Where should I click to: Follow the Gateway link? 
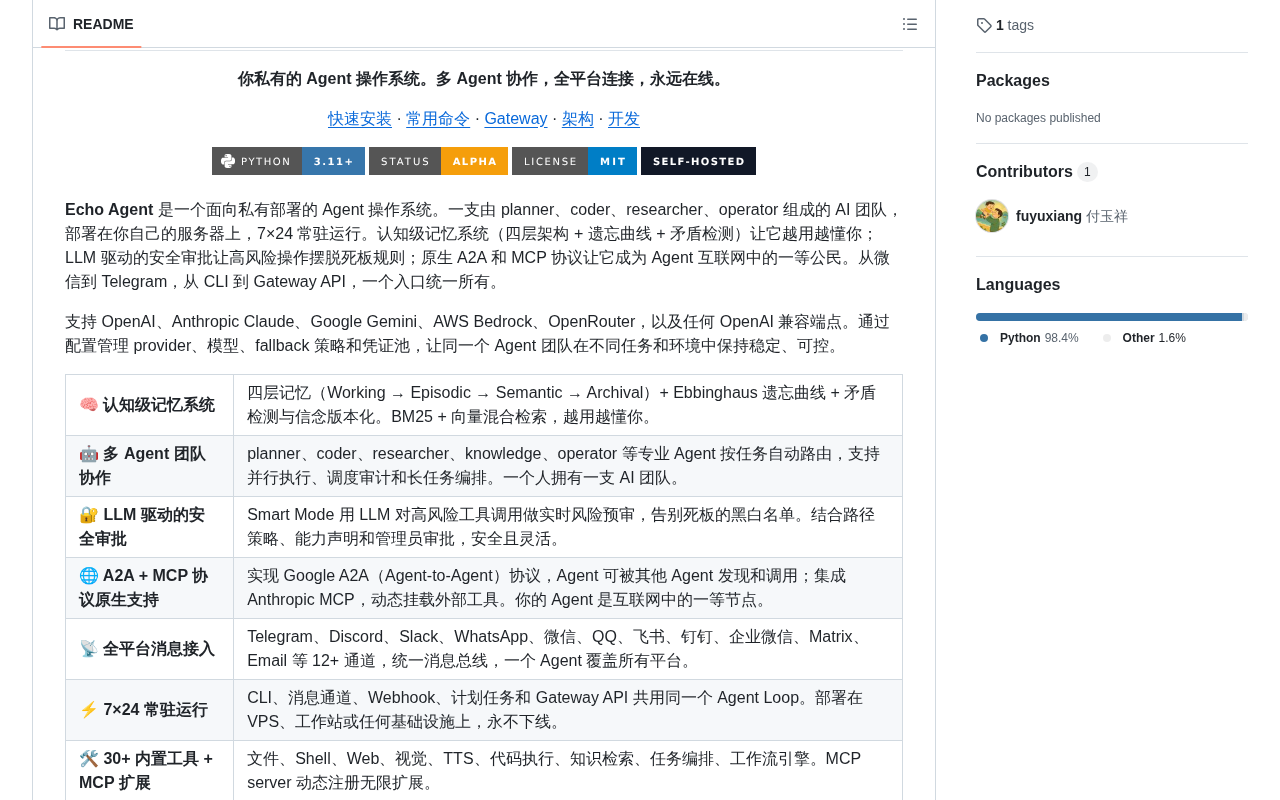click(x=516, y=119)
